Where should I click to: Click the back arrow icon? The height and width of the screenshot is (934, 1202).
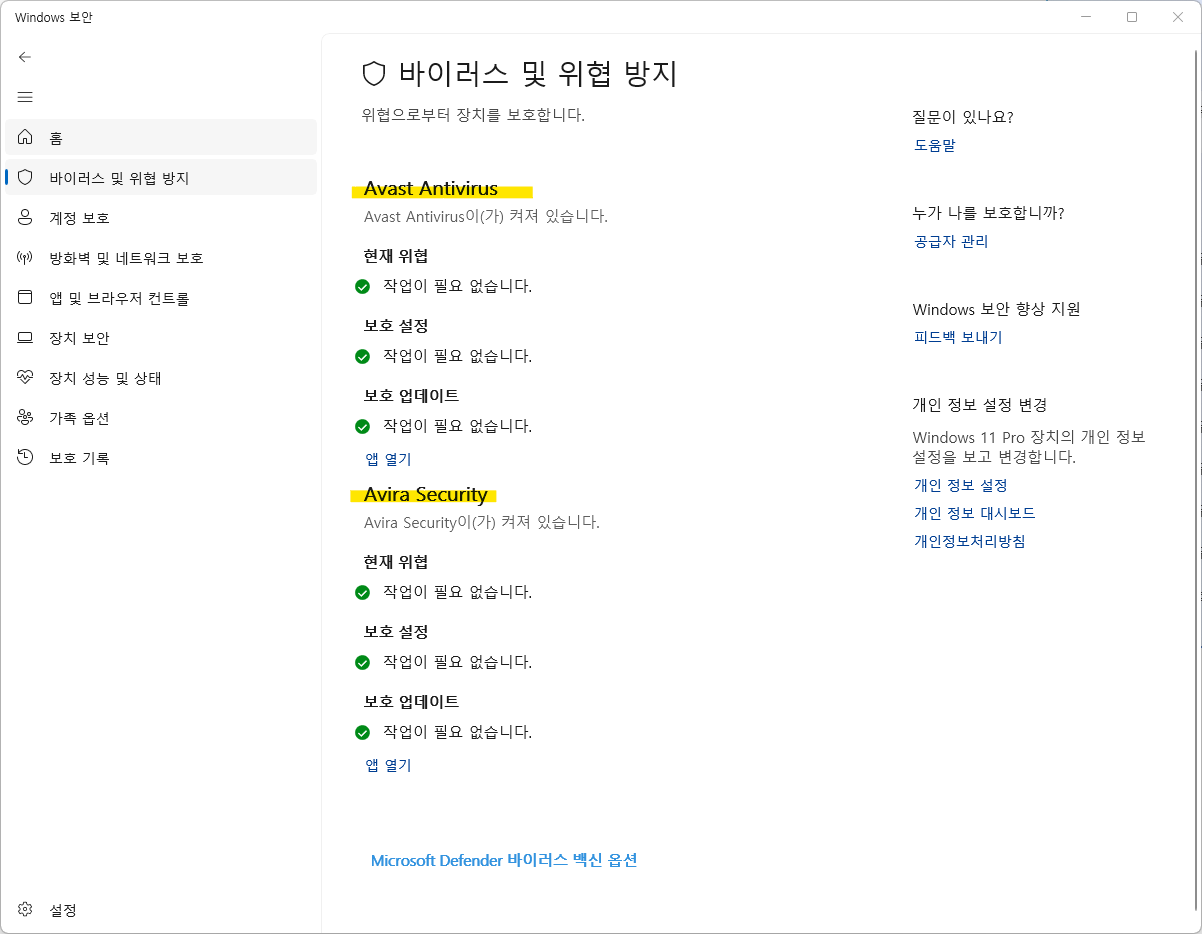coord(25,57)
